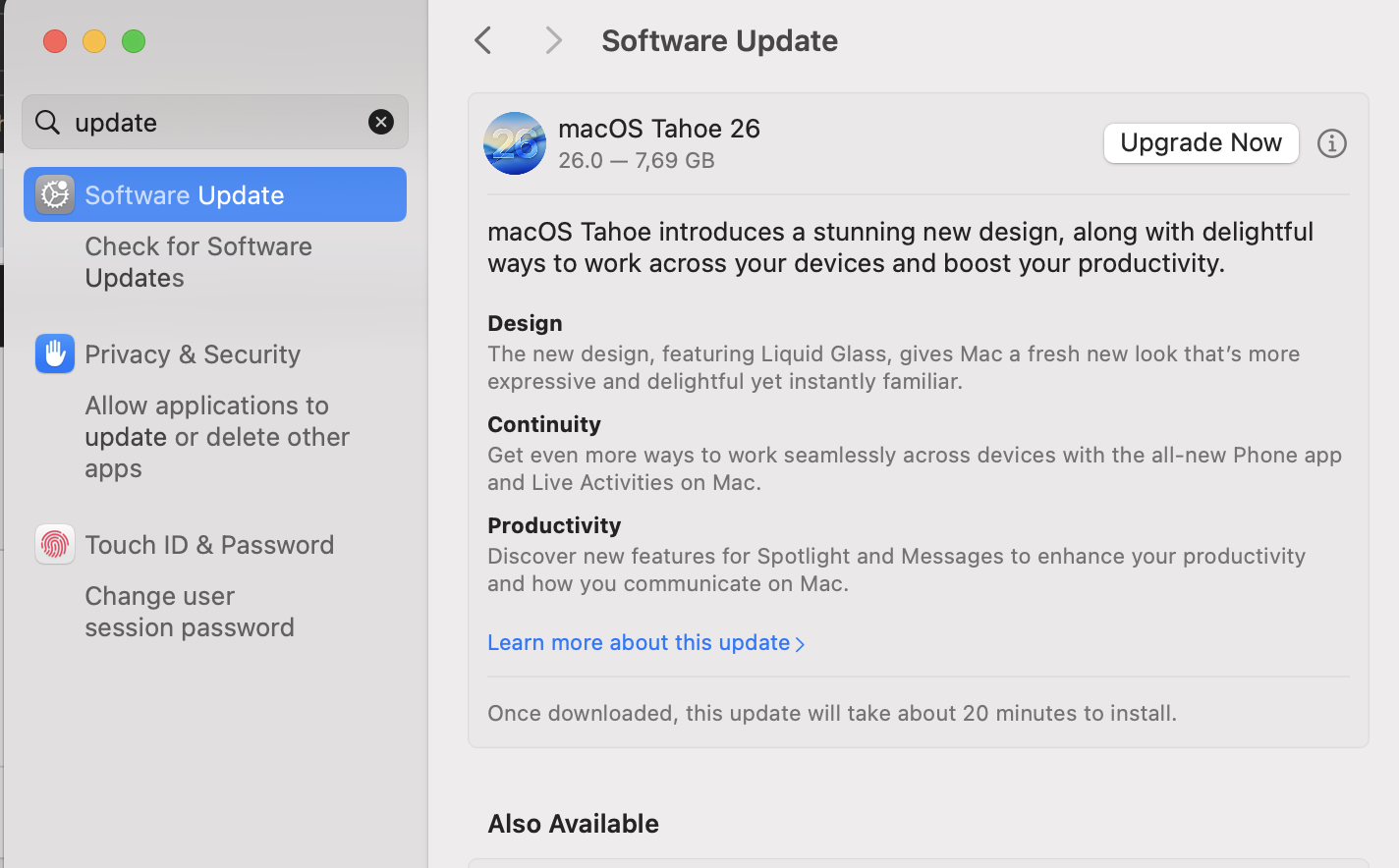Image resolution: width=1399 pixels, height=868 pixels.
Task: Click the Phone app and Live Activities description
Action: (915, 468)
